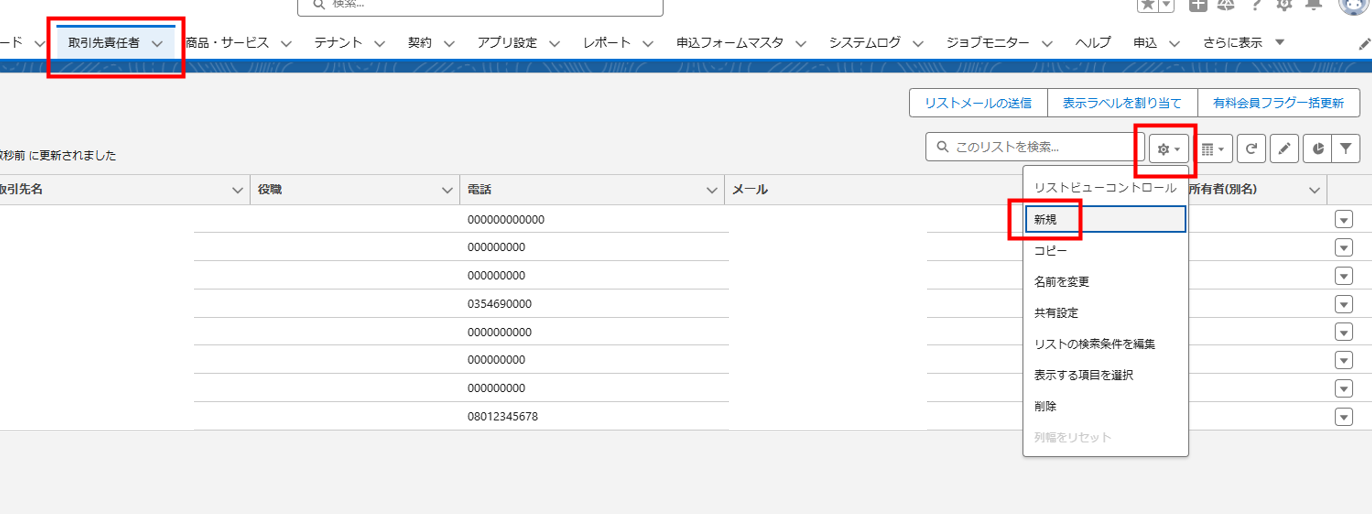Select 新規 from list view controls
This screenshot has width=1372, height=514.
pyautogui.click(x=1046, y=219)
